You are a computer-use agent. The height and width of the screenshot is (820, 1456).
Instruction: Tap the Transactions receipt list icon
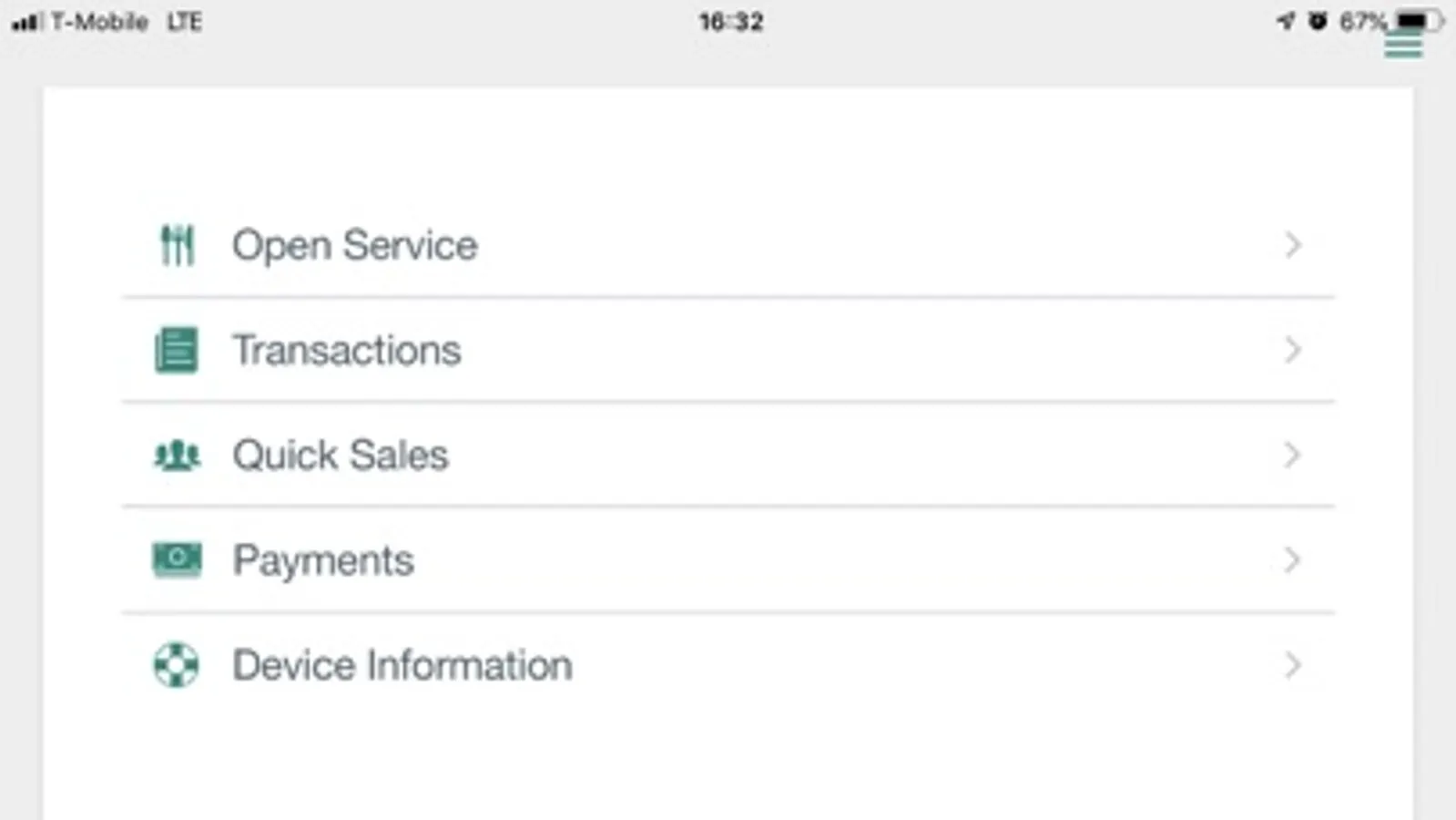(x=177, y=351)
